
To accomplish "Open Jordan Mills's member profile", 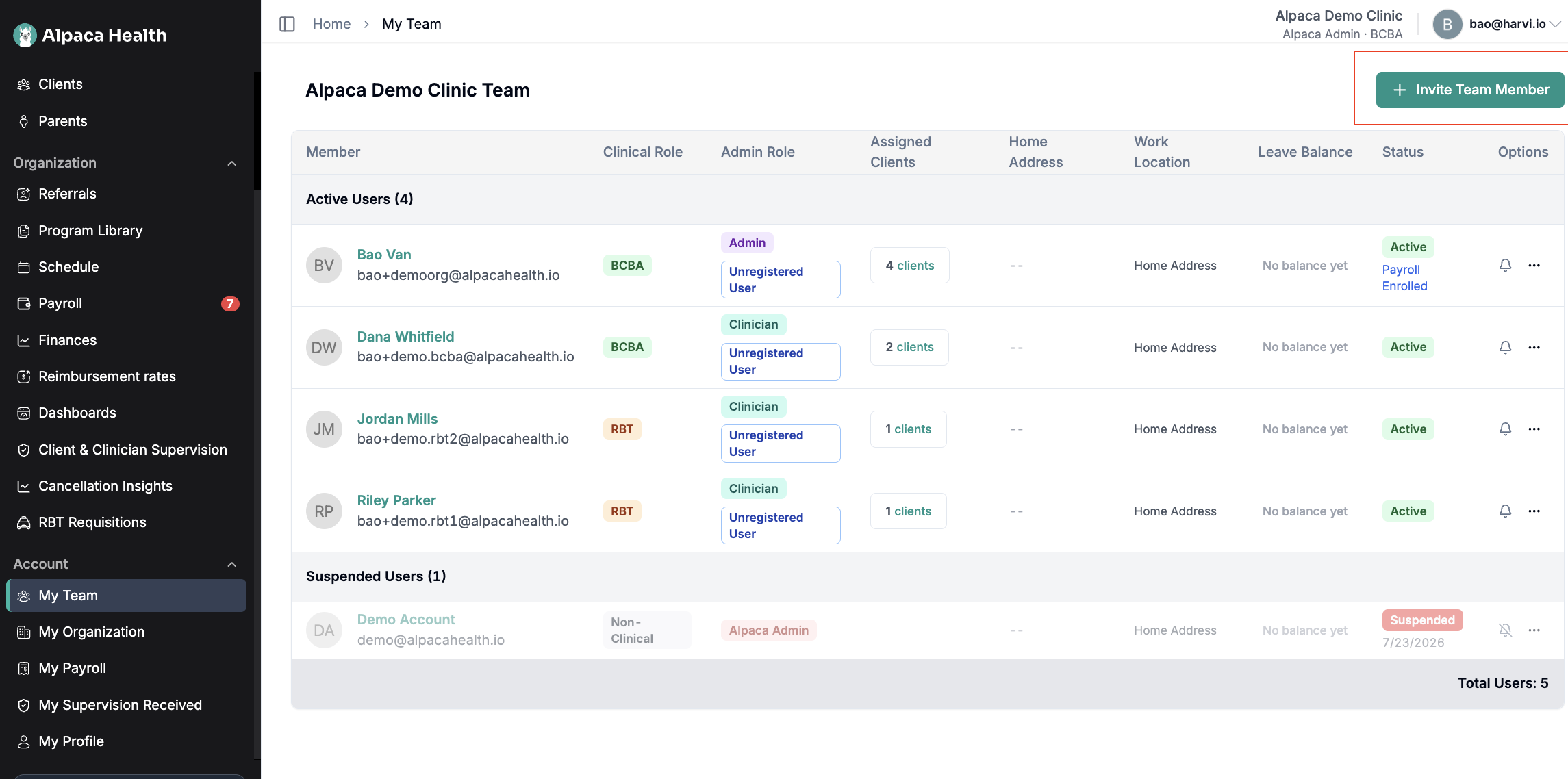I will (x=397, y=419).
